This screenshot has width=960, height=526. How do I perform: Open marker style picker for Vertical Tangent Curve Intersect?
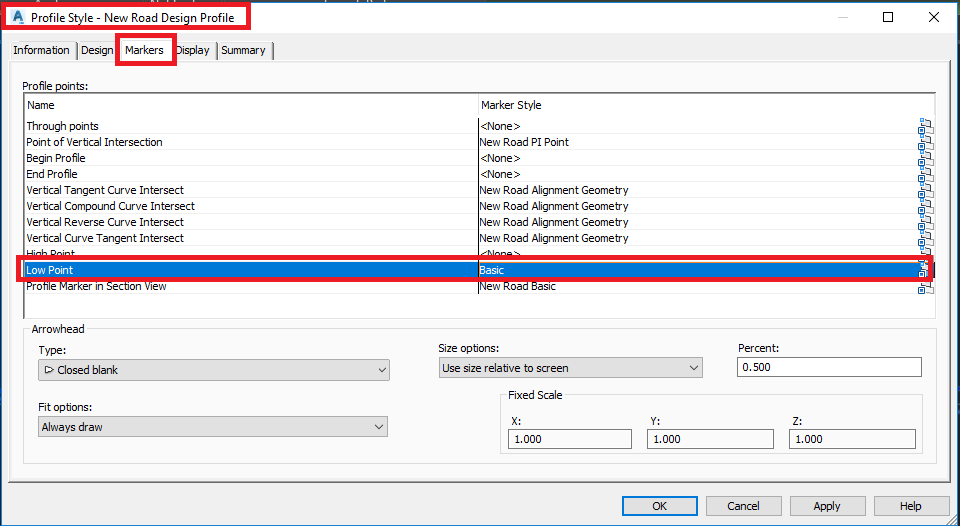925,191
